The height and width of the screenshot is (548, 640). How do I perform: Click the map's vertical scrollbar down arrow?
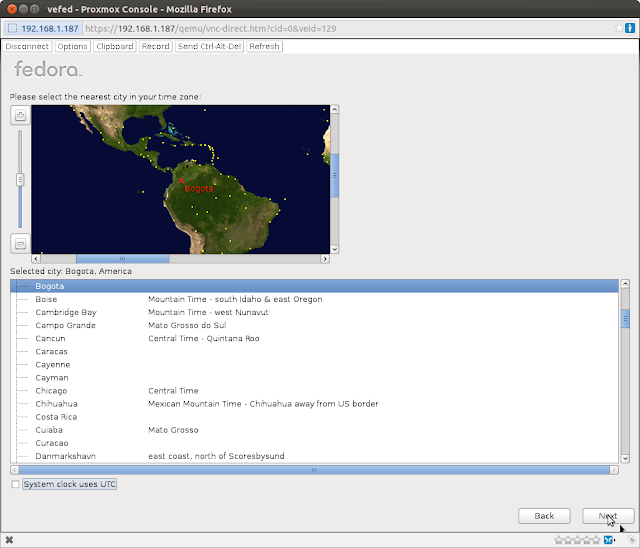[x=334, y=249]
